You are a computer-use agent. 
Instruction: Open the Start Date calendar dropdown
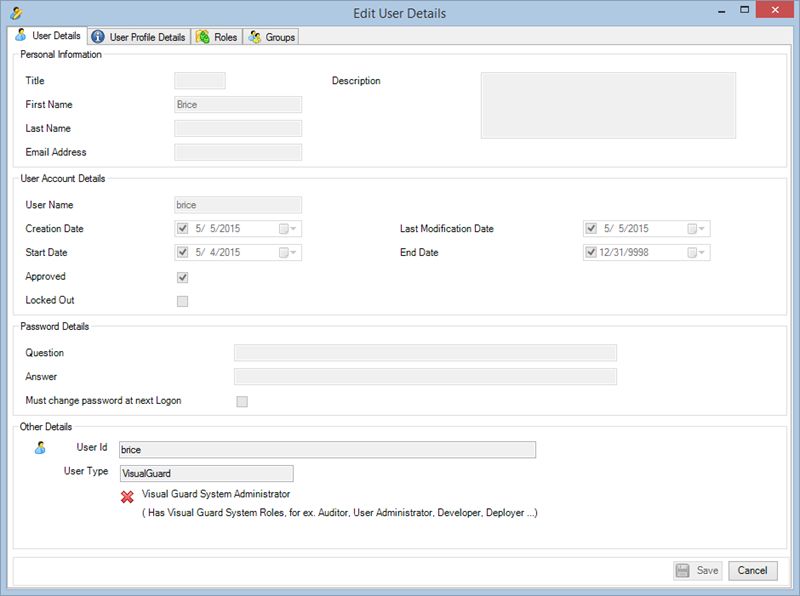coord(288,253)
